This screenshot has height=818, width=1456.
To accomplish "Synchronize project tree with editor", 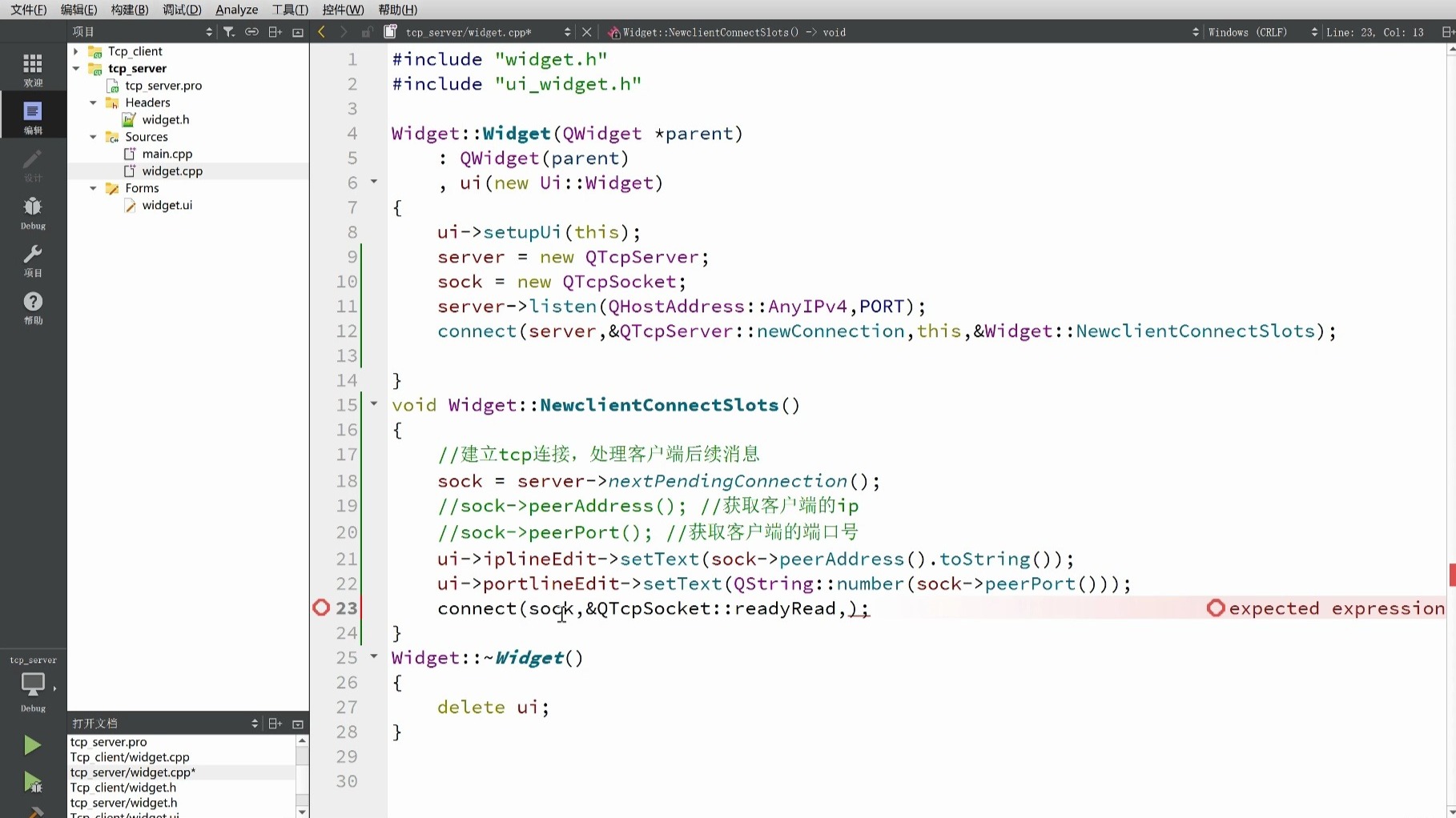I will 251,32.
